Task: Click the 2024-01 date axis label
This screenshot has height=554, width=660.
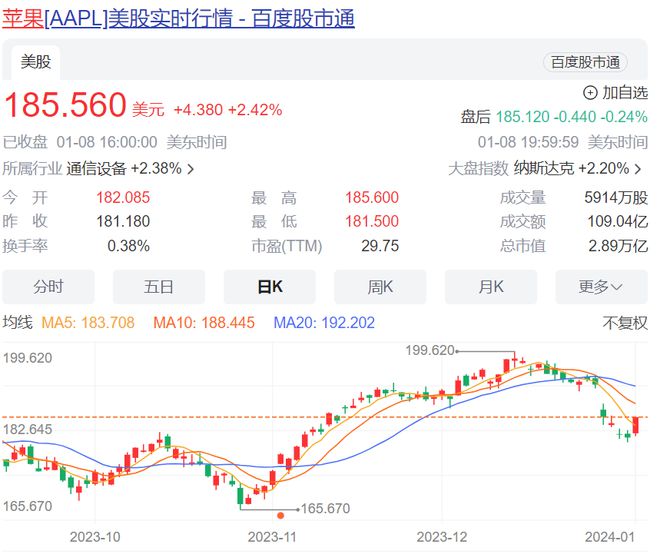Action: tap(610, 537)
